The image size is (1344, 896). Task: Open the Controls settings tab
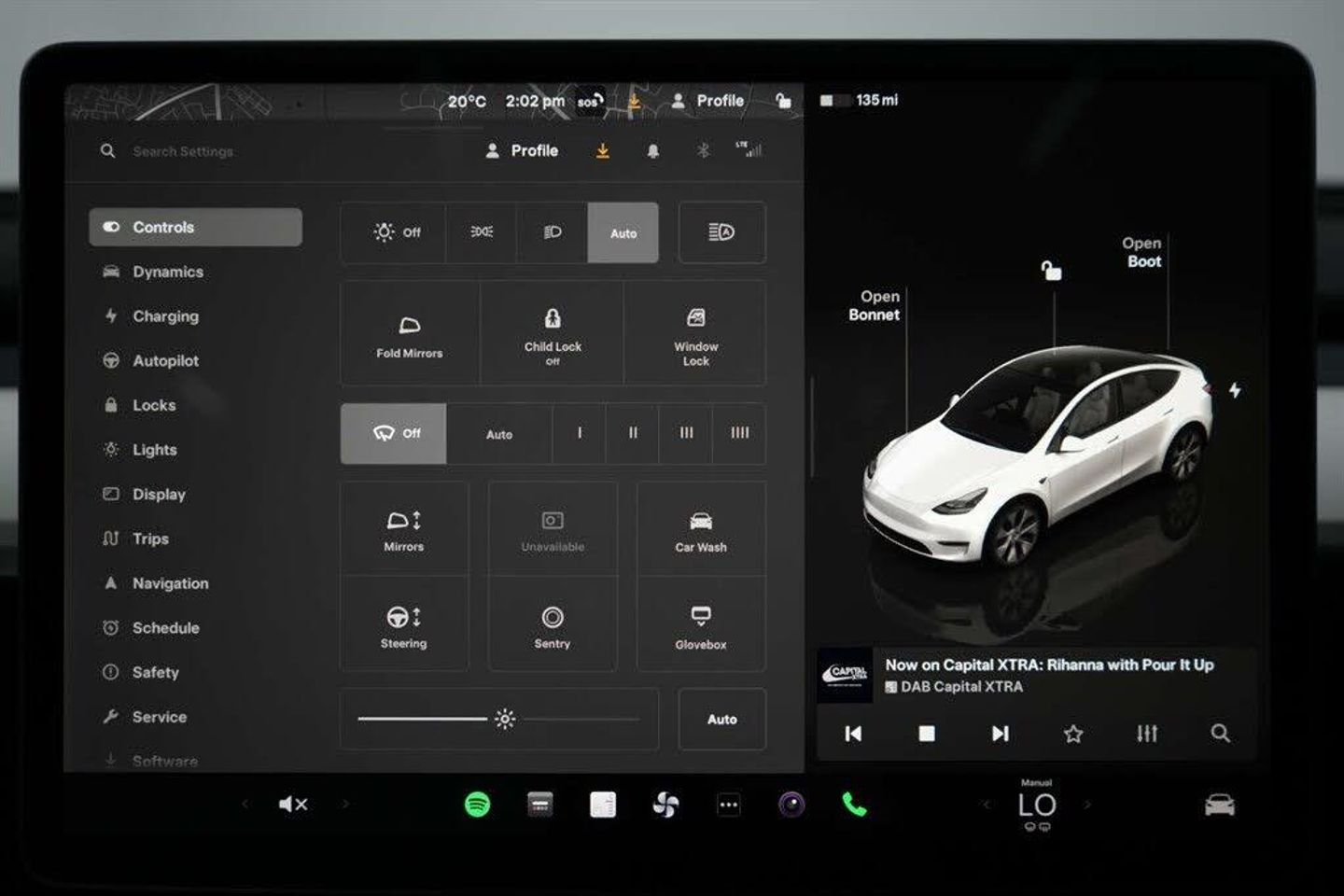(x=195, y=227)
